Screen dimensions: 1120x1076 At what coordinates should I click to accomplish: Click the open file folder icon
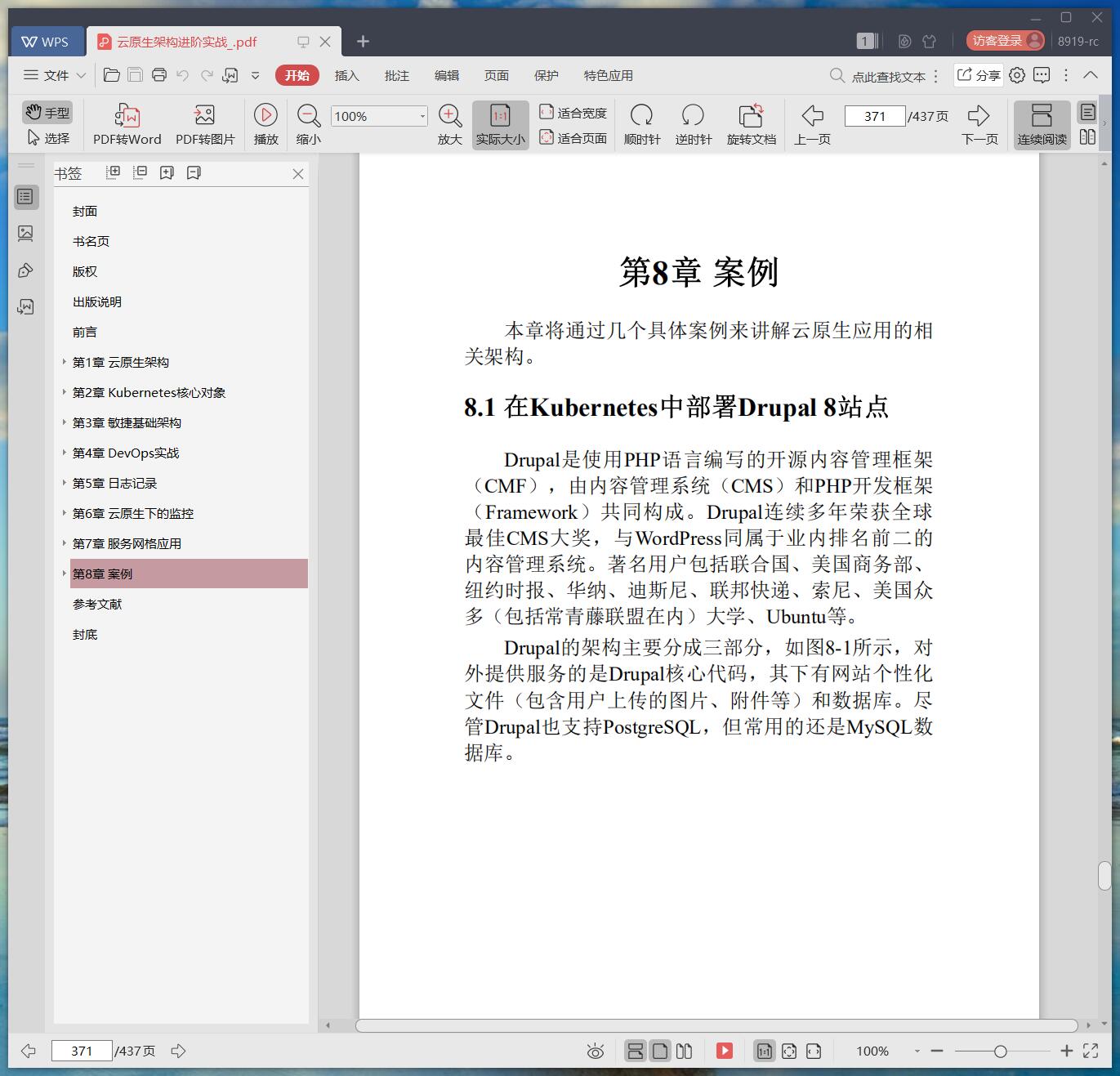click(x=112, y=75)
